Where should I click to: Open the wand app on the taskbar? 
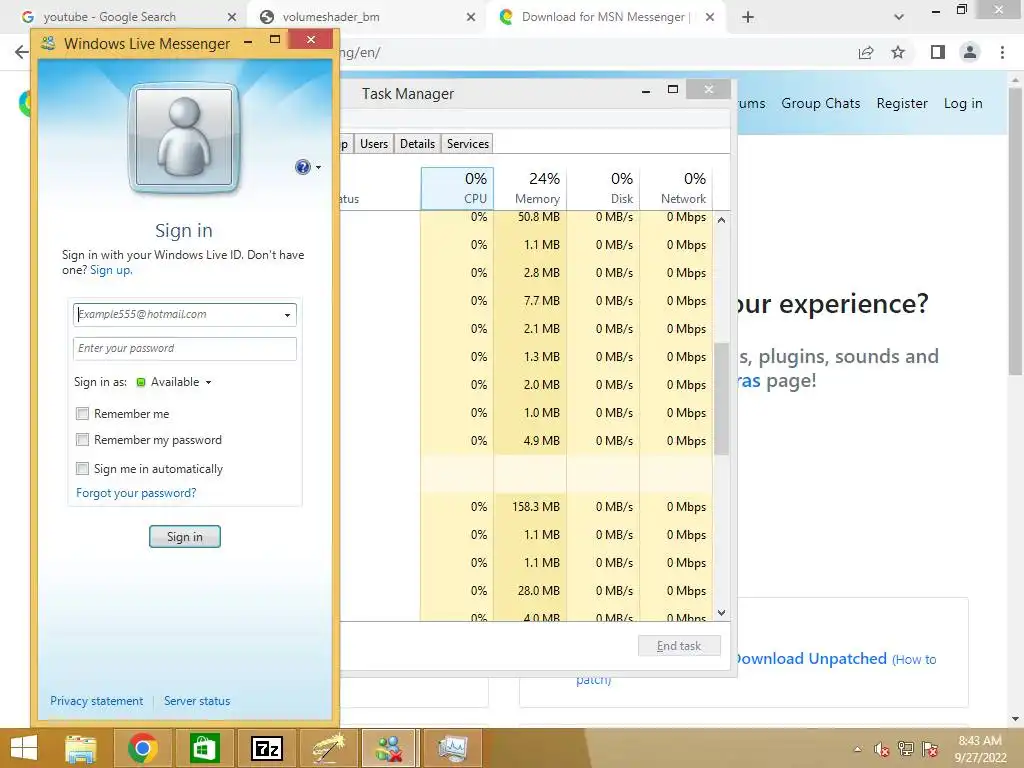[x=328, y=748]
